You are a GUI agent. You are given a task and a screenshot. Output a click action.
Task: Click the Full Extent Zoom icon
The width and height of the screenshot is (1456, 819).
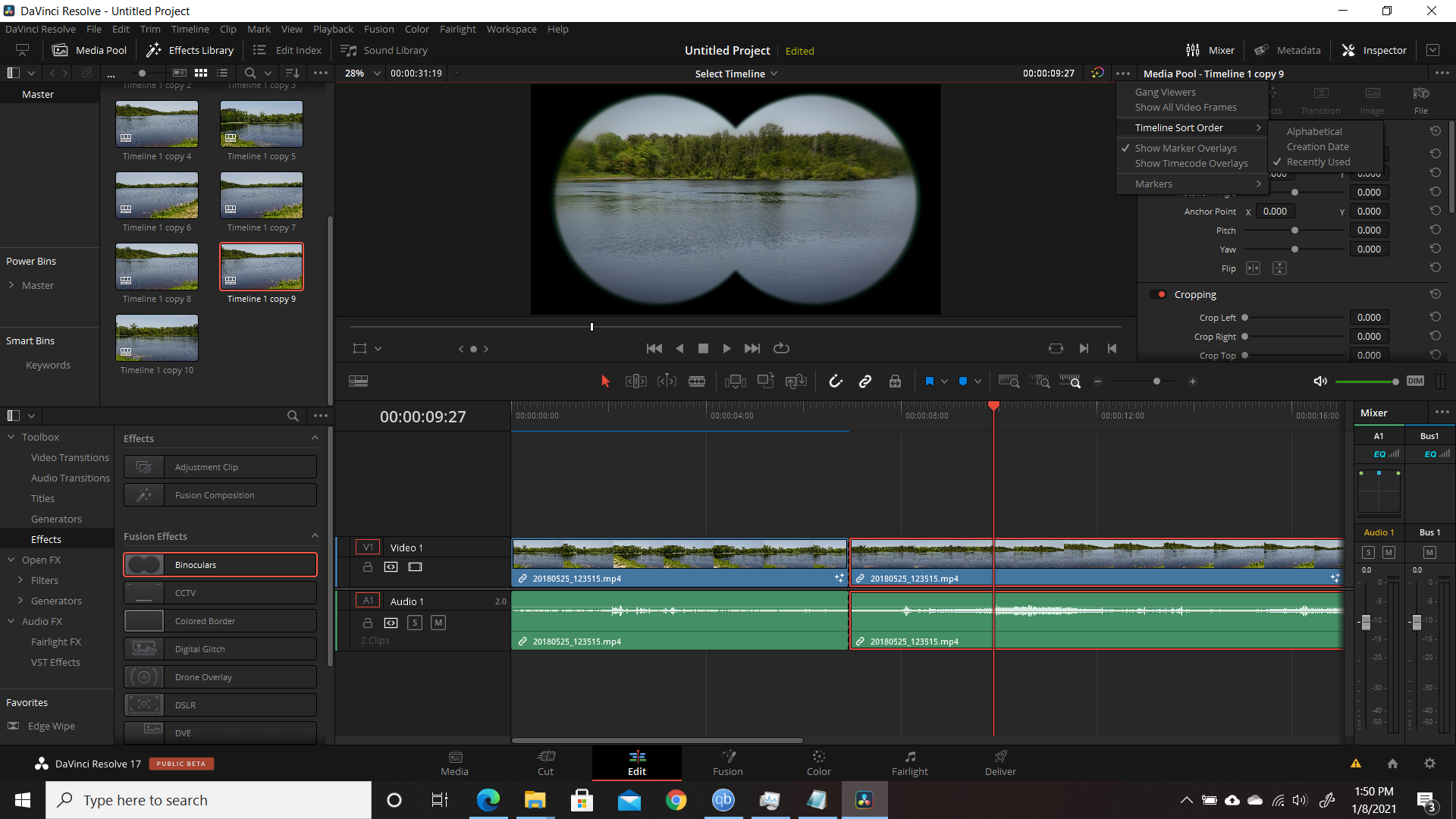pos(1009,381)
